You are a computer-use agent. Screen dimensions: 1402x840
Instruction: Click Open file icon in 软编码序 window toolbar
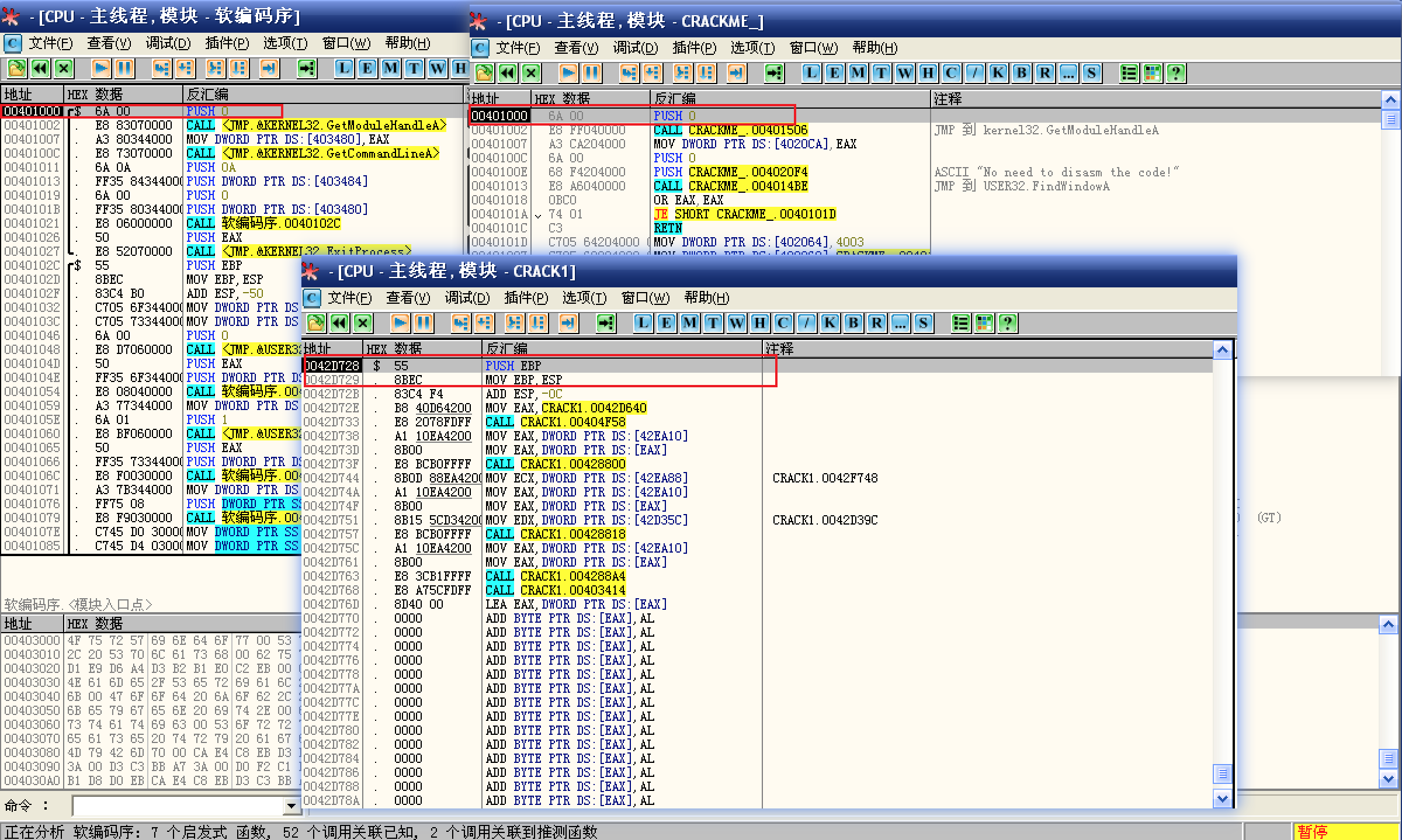17,68
